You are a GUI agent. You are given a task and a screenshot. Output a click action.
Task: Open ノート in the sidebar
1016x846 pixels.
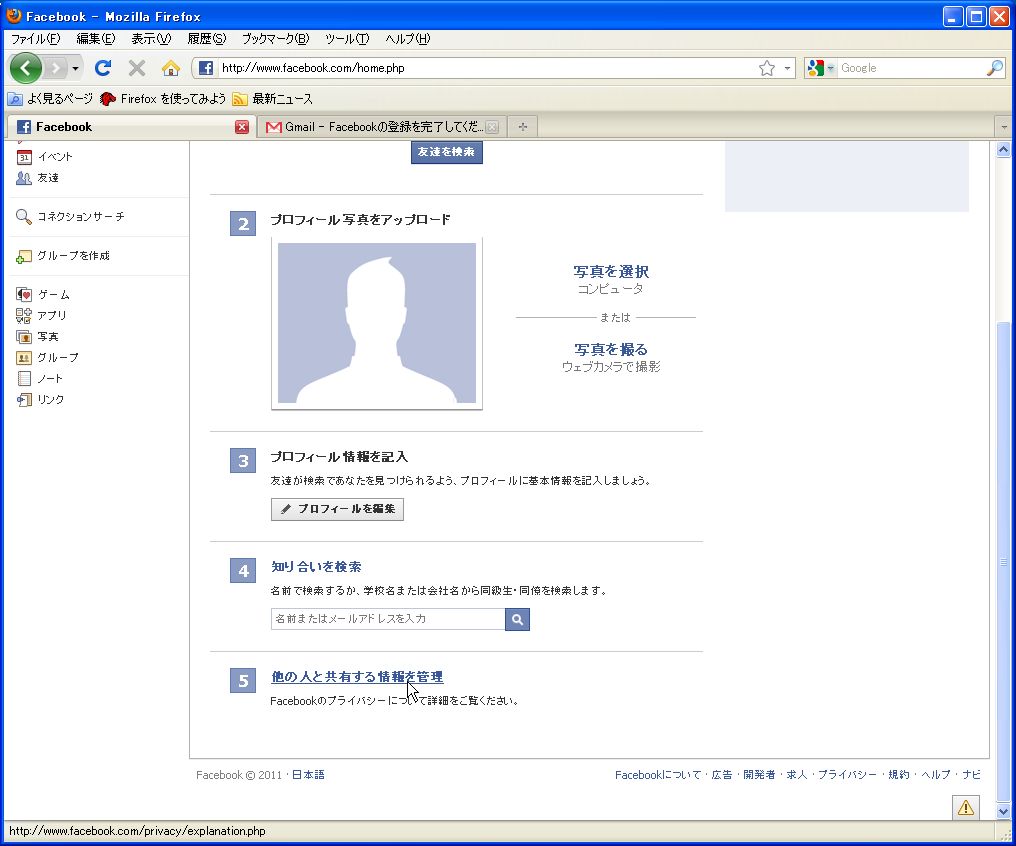point(40,378)
